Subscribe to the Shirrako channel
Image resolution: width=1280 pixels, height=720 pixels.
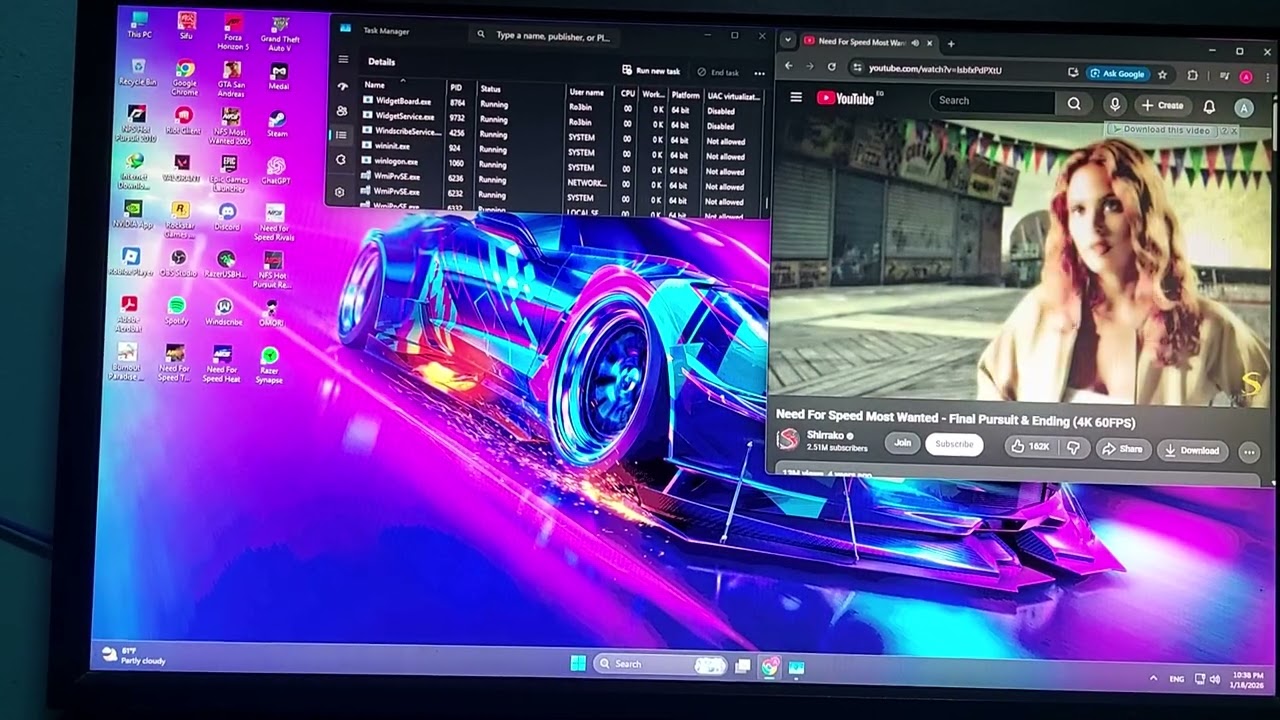tap(954, 444)
